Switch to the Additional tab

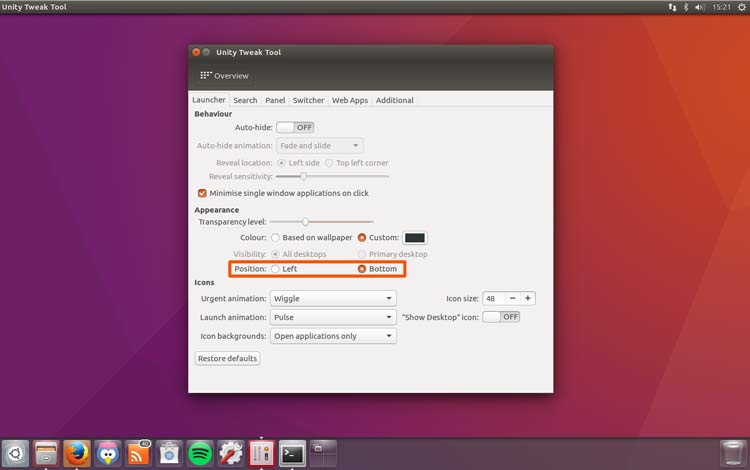coord(395,100)
